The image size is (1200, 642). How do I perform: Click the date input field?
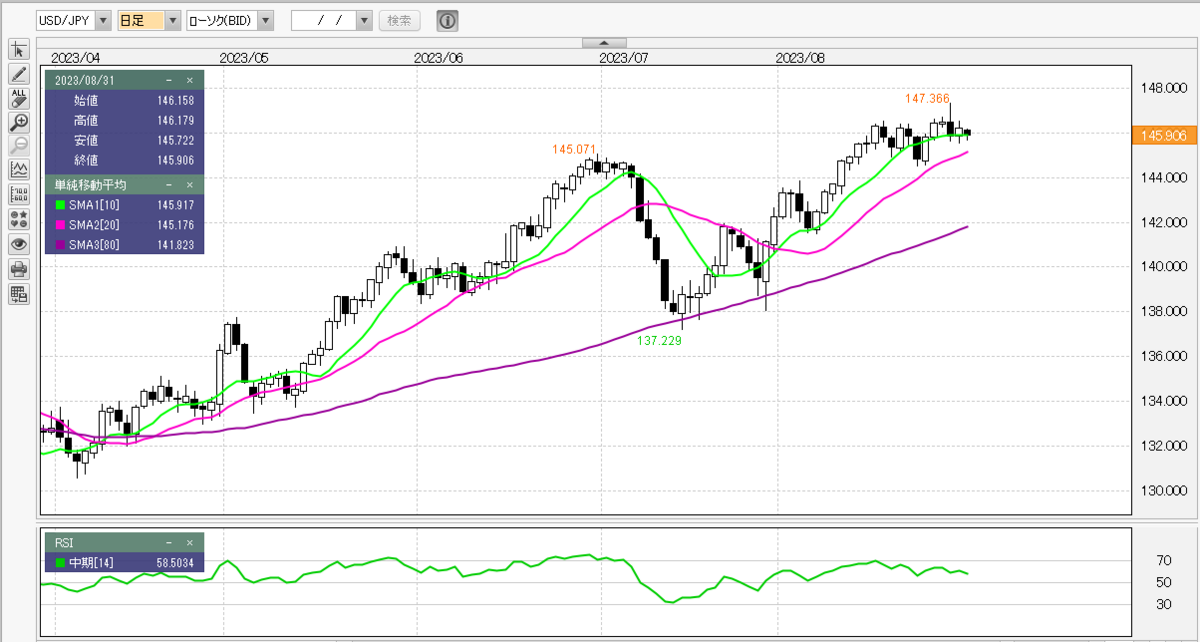[323, 20]
